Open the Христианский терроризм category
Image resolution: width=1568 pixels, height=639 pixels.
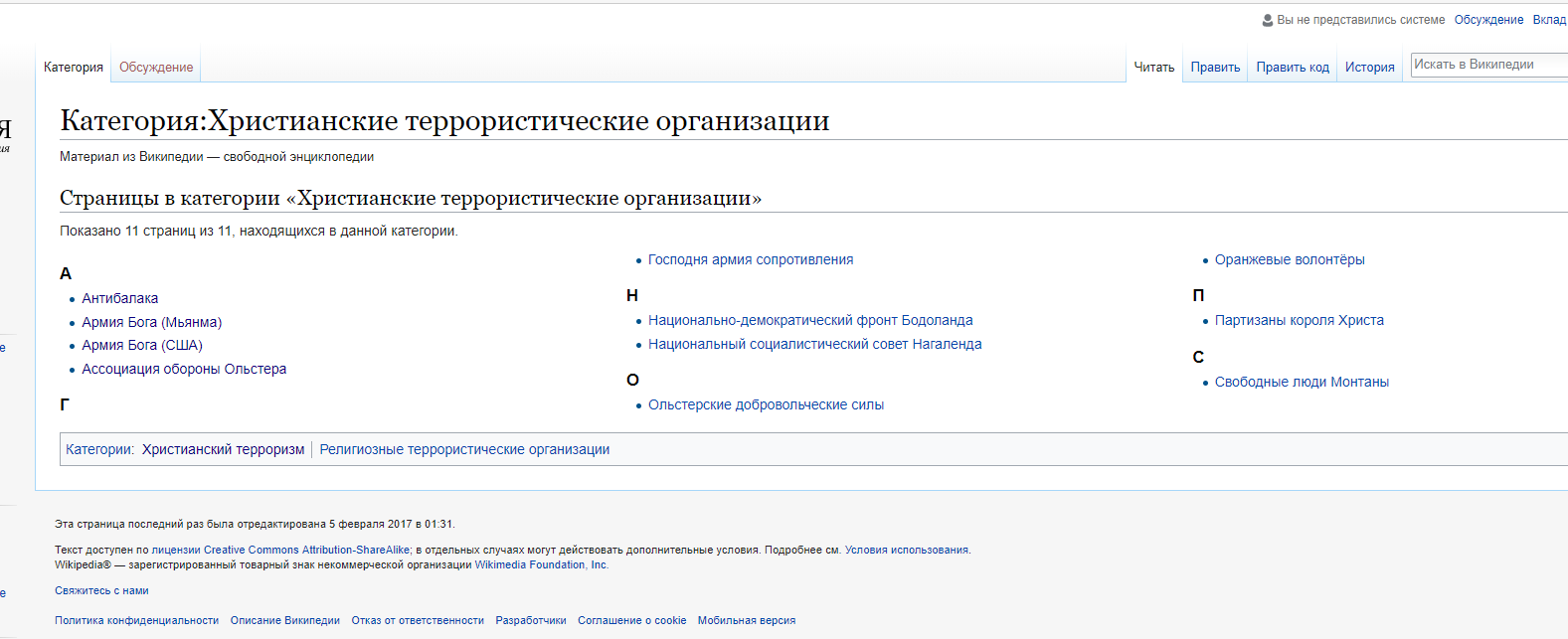223,449
